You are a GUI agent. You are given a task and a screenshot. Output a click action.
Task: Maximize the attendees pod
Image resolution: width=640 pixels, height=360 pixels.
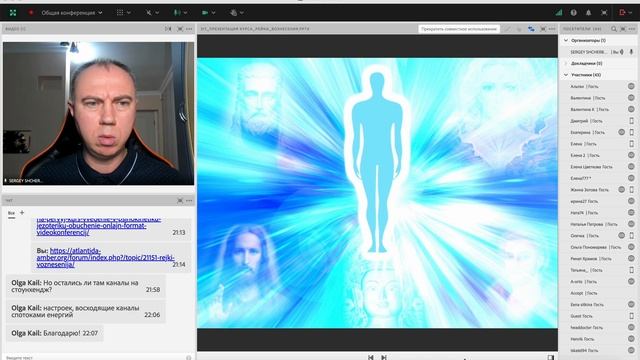point(623,29)
